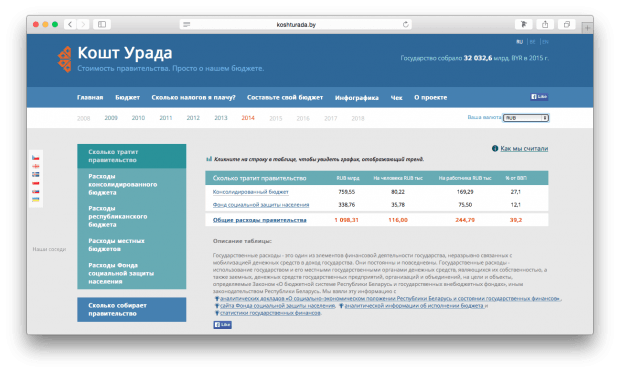Open the Ukraine flag neighbor site
The image size is (620, 373).
click(x=36, y=200)
